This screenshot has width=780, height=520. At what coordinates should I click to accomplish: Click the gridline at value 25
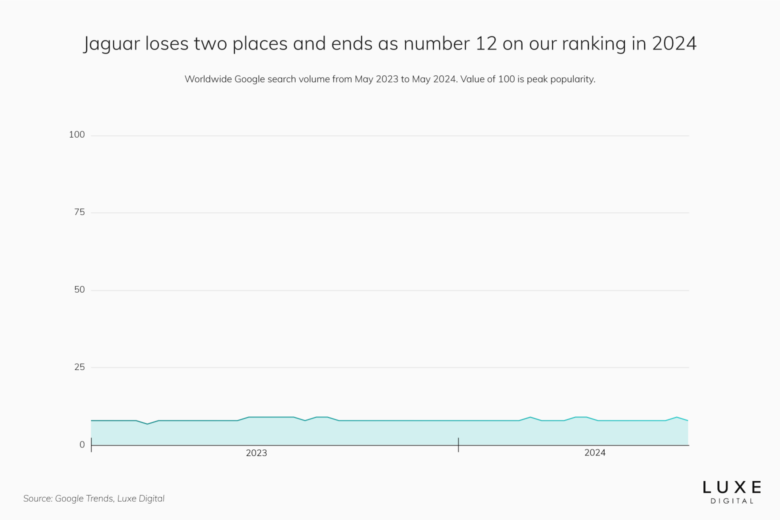point(390,368)
